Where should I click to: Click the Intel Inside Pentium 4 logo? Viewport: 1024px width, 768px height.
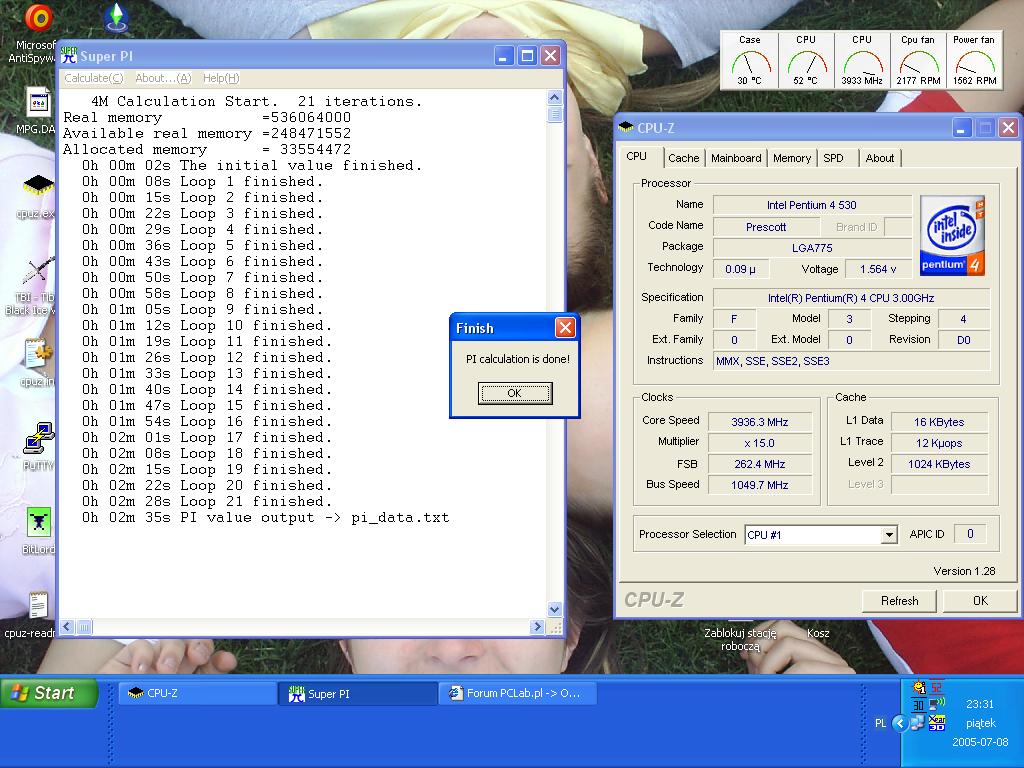coord(952,236)
